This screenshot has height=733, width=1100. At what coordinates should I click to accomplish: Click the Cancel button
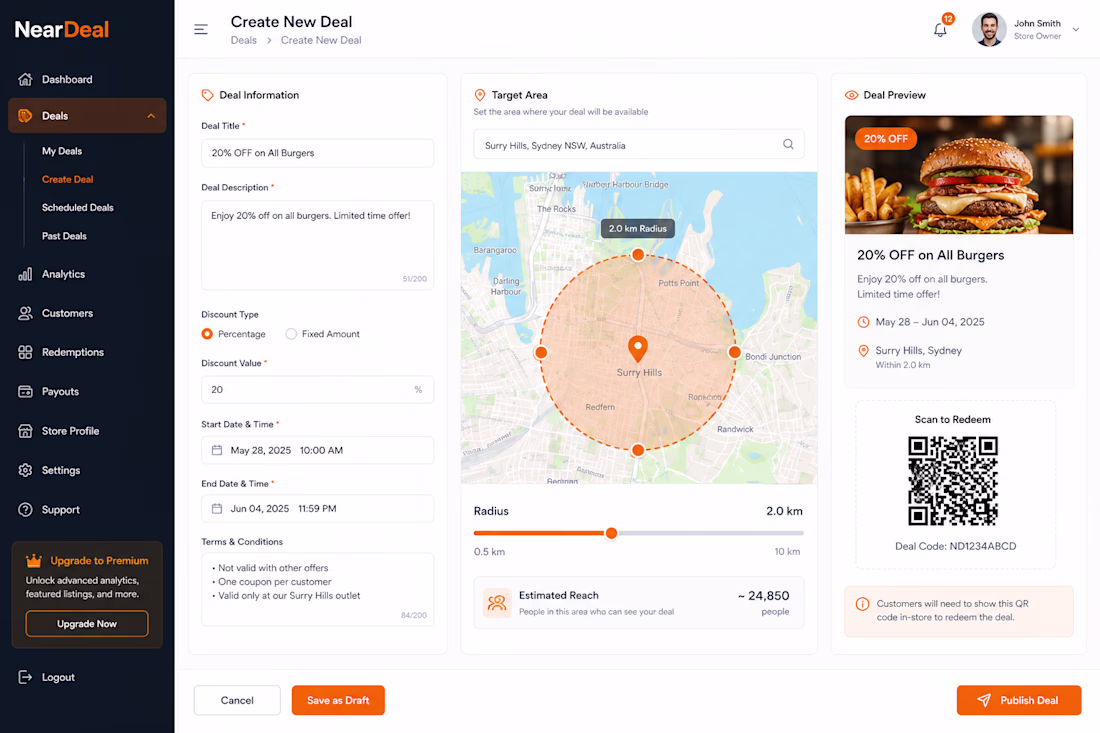pyautogui.click(x=237, y=700)
